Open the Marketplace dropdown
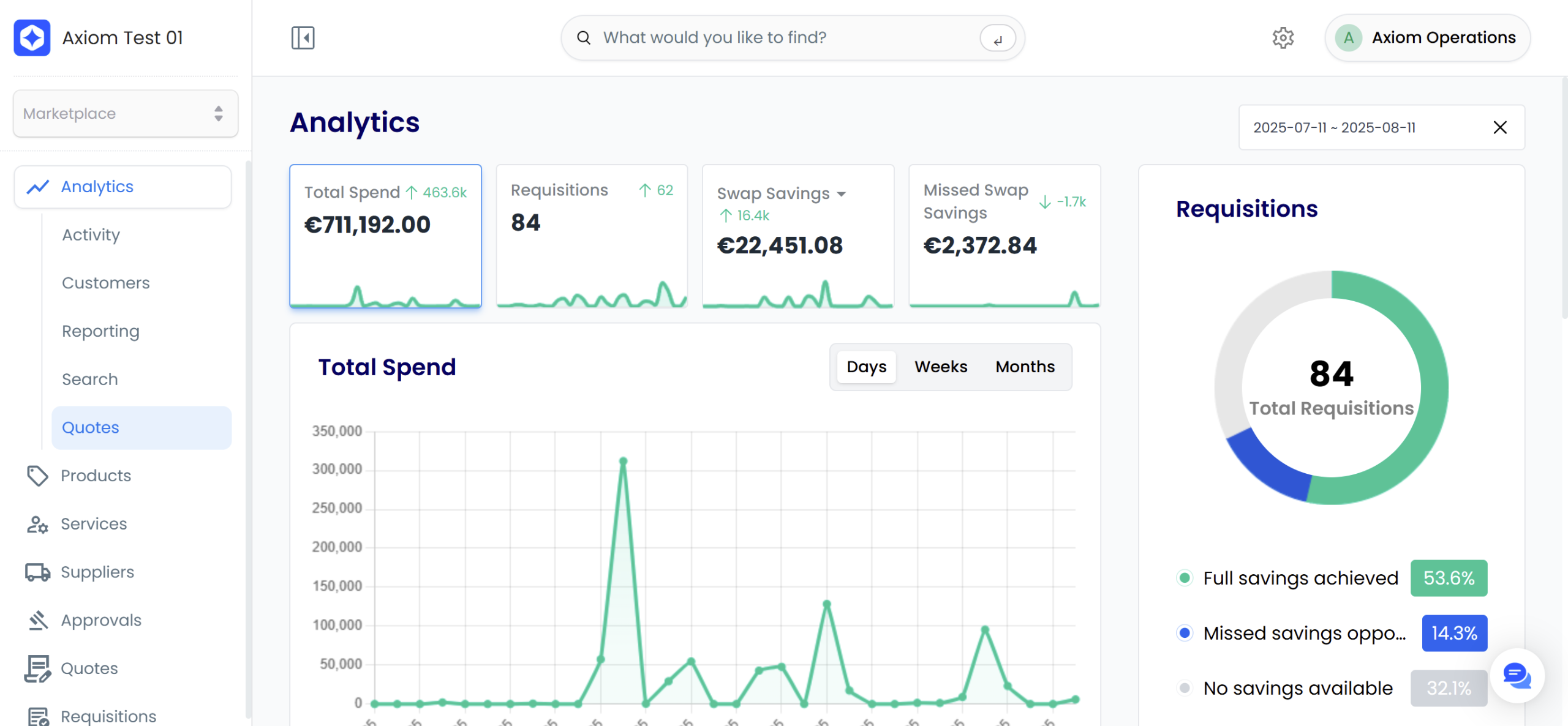Image resolution: width=1568 pixels, height=726 pixels. (126, 114)
